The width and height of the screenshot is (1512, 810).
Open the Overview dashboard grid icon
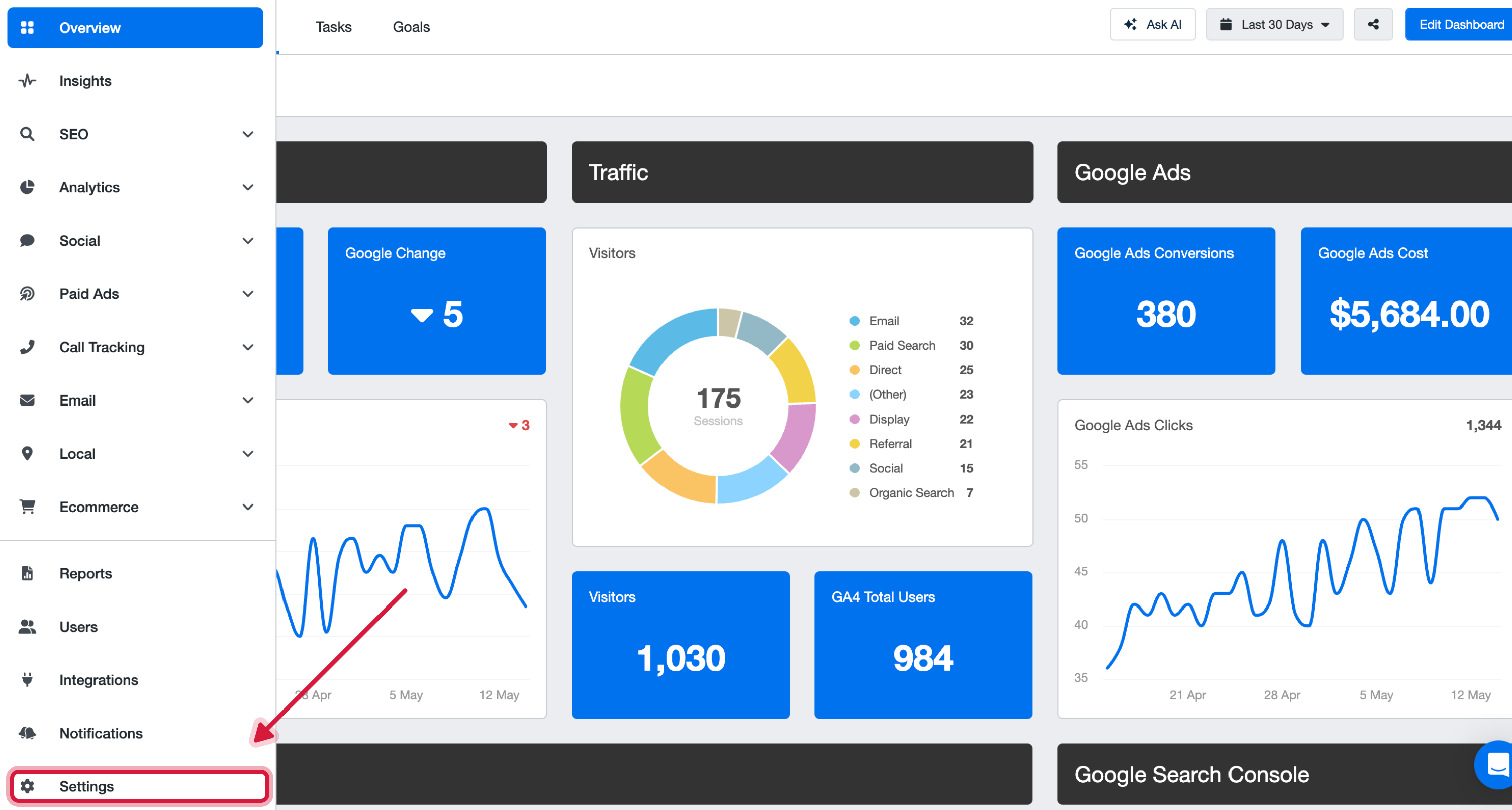point(27,27)
